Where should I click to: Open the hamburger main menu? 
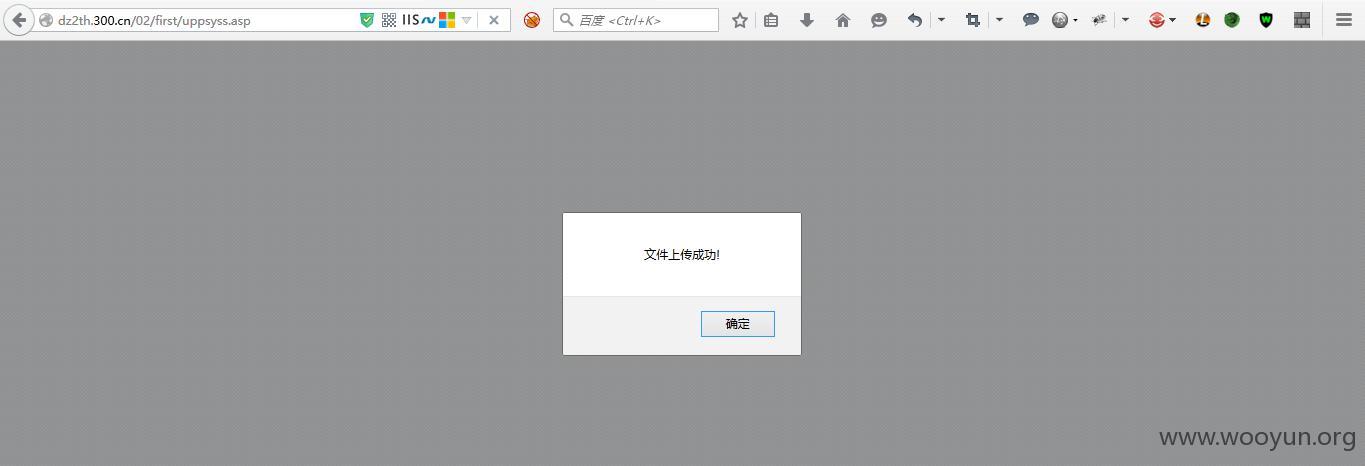(x=1344, y=20)
